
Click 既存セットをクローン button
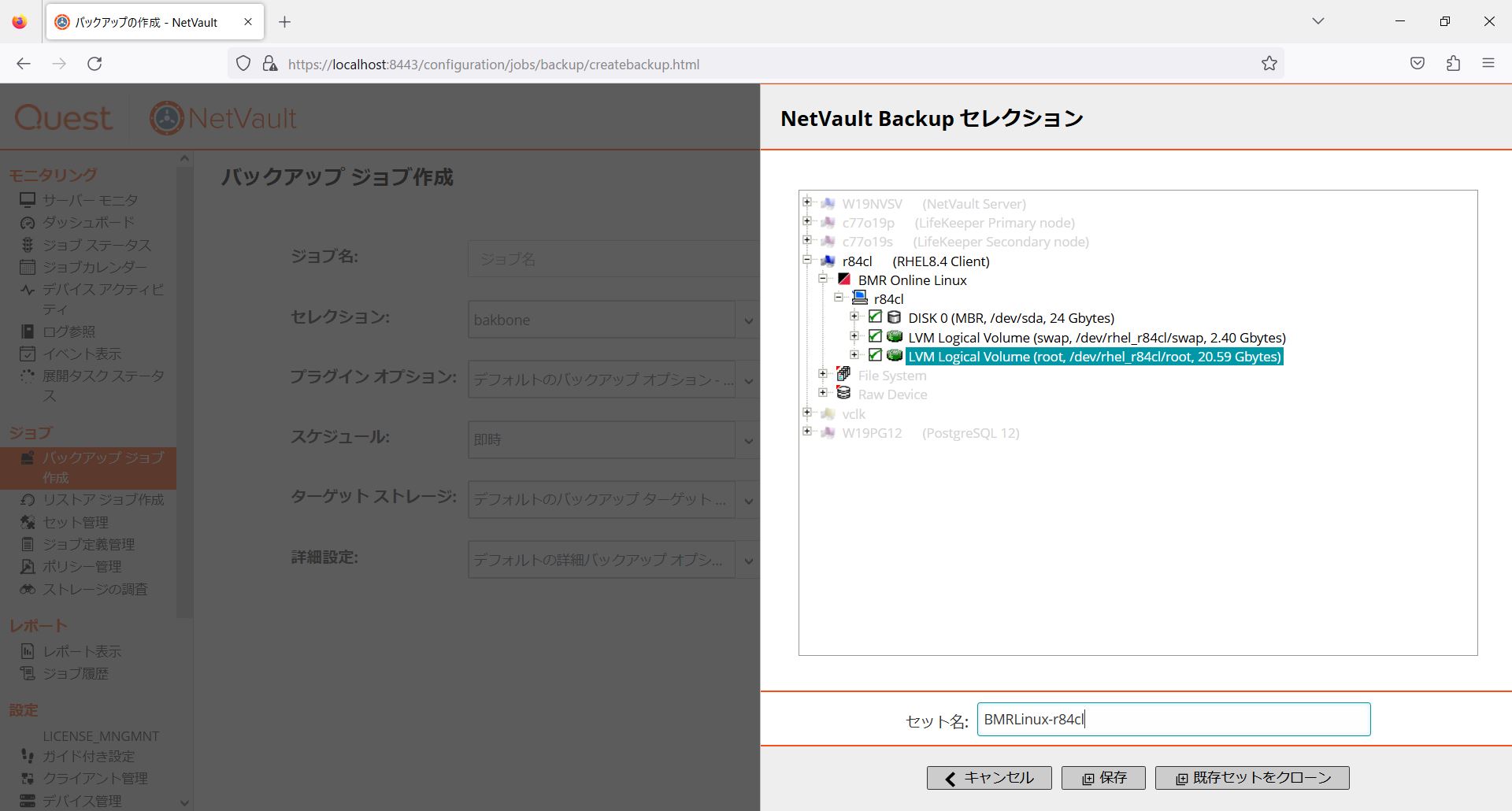(1252, 778)
